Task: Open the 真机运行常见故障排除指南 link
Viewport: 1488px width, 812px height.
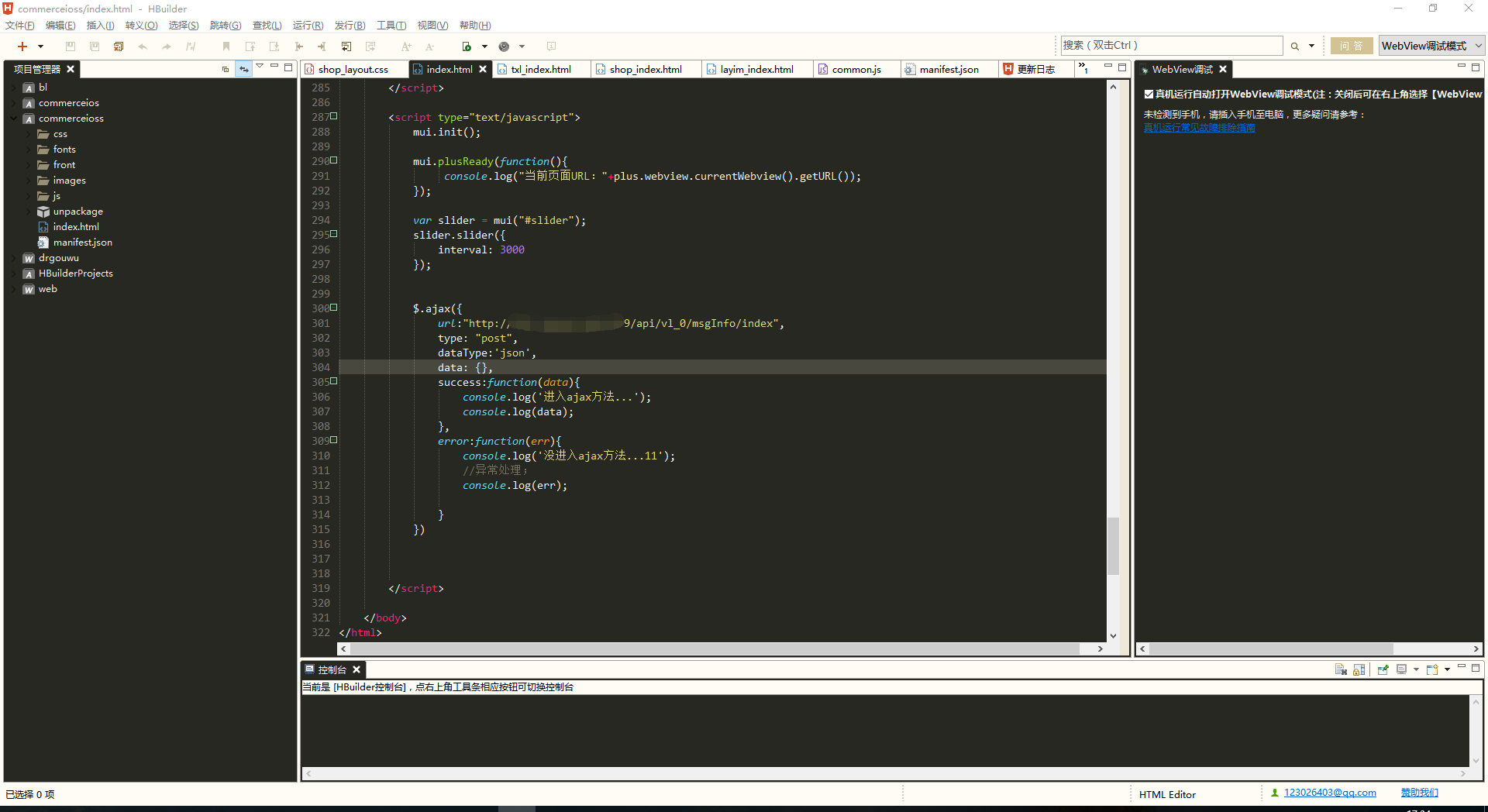Action: [1199, 128]
